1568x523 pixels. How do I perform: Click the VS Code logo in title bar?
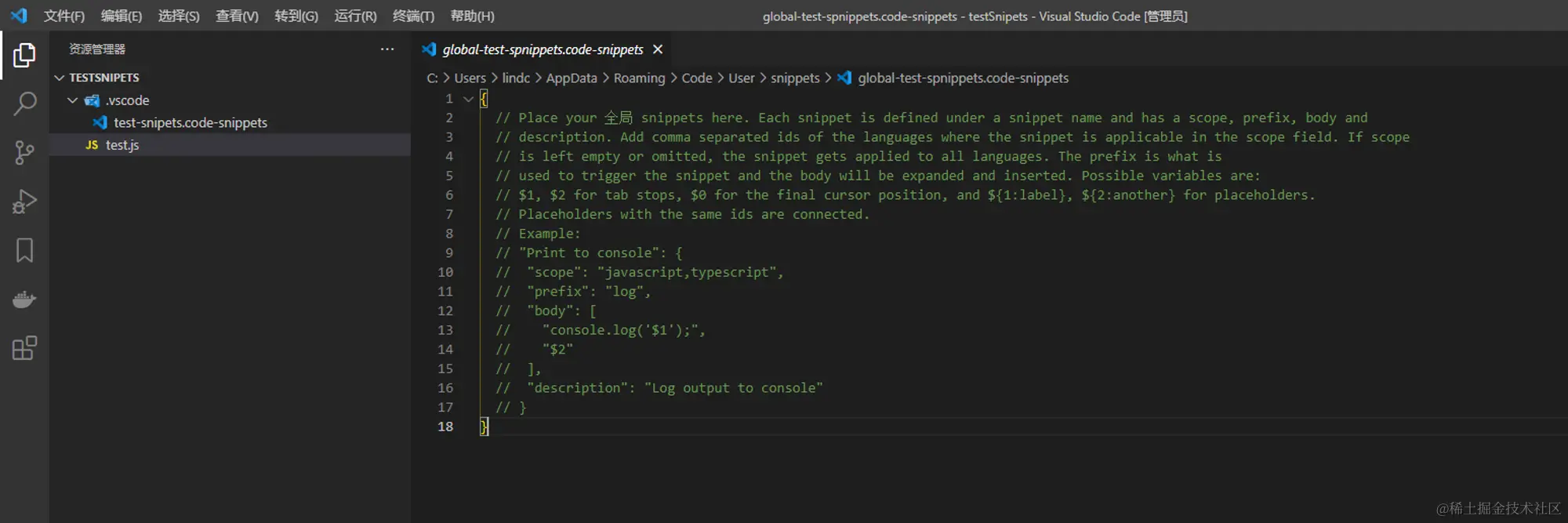point(19,16)
